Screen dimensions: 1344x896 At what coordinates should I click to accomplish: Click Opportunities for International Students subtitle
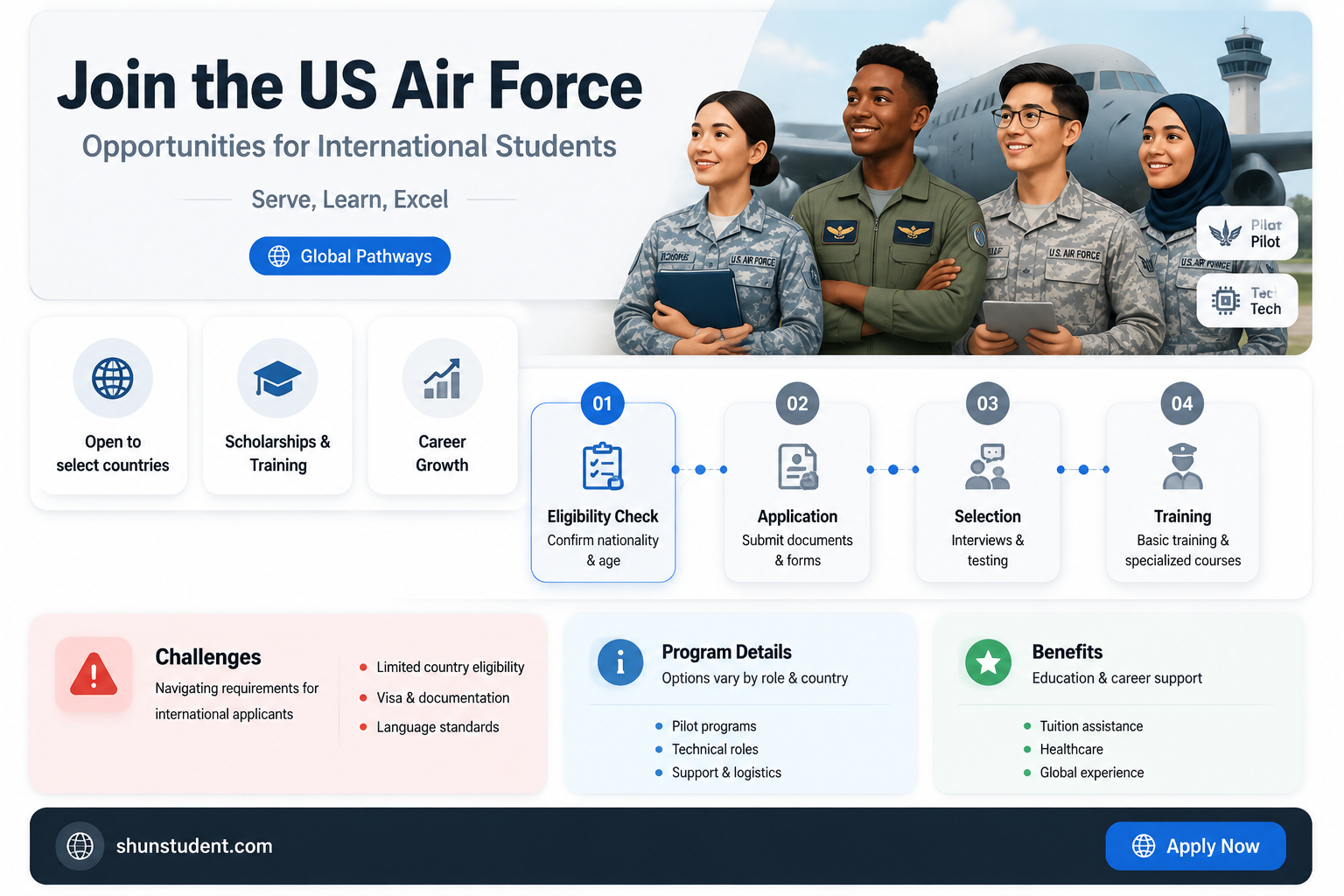349,146
